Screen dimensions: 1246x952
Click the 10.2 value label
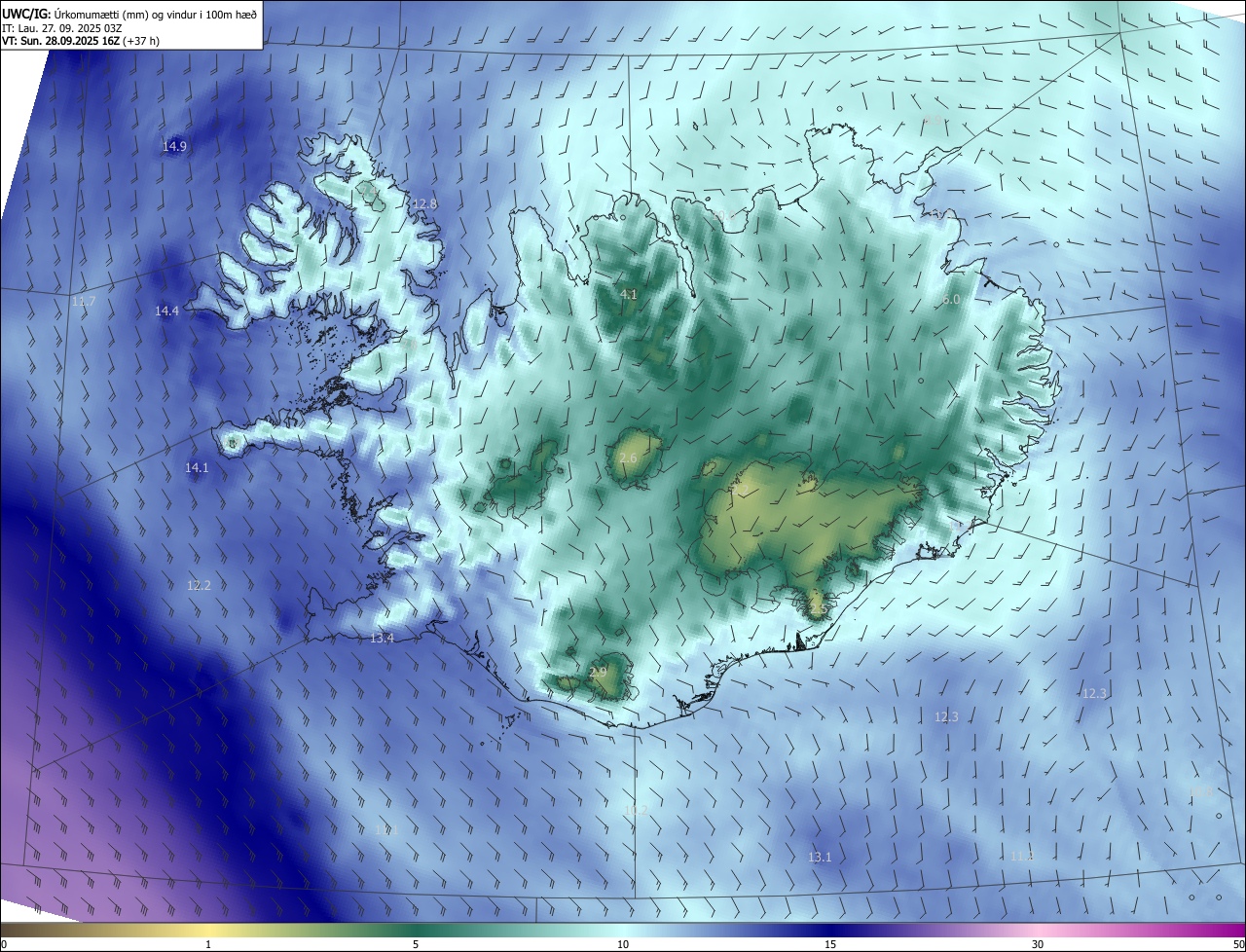point(636,810)
